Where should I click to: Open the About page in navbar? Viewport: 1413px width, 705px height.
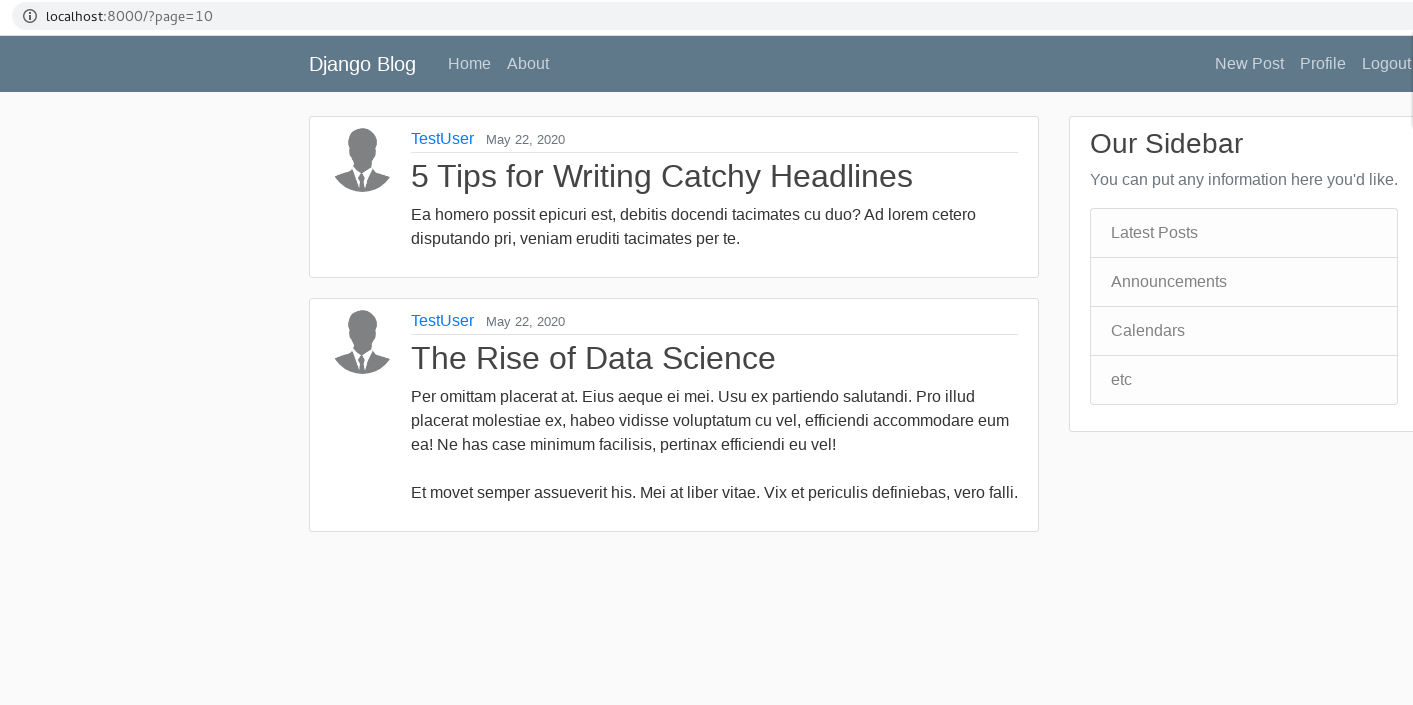pyautogui.click(x=528, y=64)
